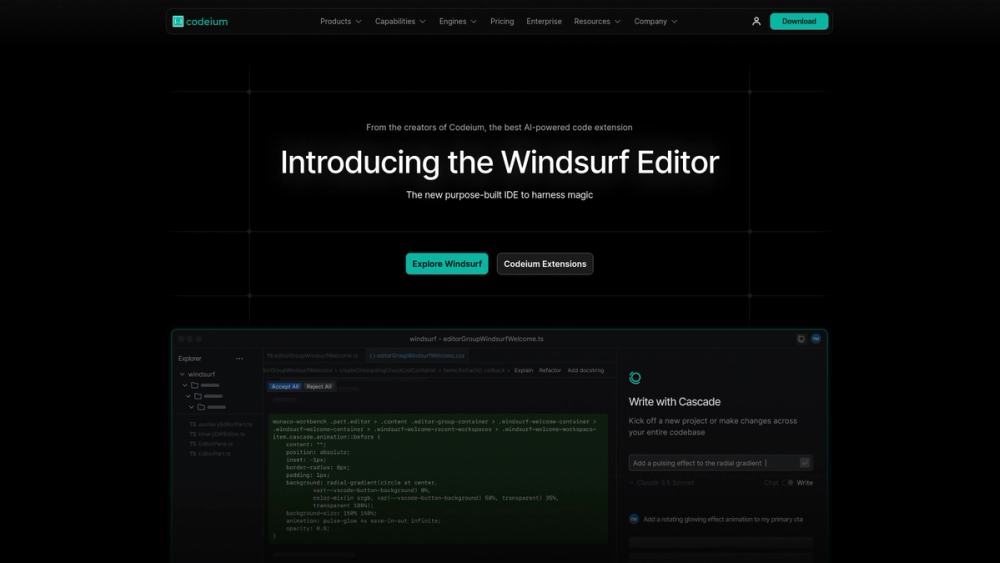Click the Refactor action in breadcrumb bar
This screenshot has width=1000, height=563.
550,370
